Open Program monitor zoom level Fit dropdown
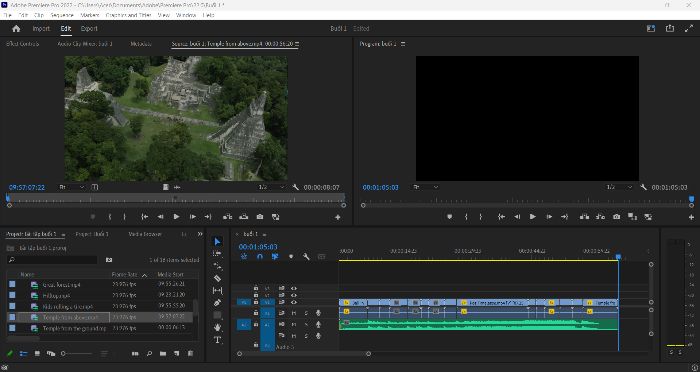Image resolution: width=700 pixels, height=372 pixels. [426, 187]
